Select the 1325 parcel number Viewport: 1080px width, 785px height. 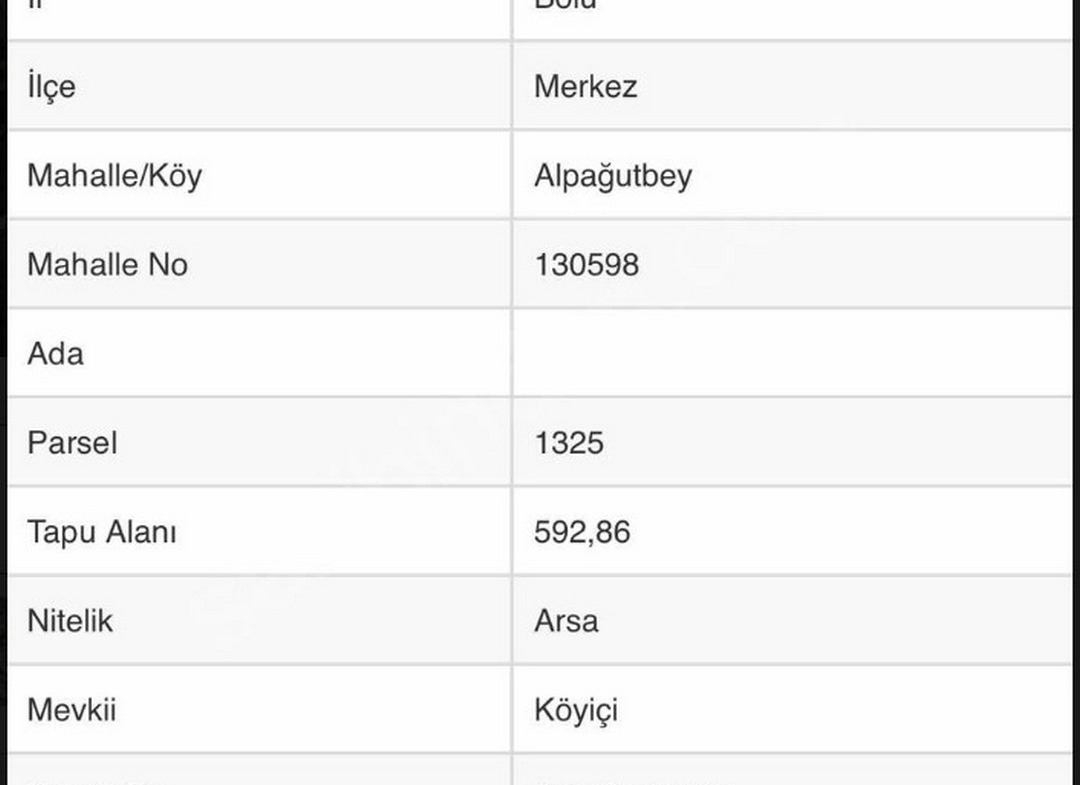pos(569,443)
